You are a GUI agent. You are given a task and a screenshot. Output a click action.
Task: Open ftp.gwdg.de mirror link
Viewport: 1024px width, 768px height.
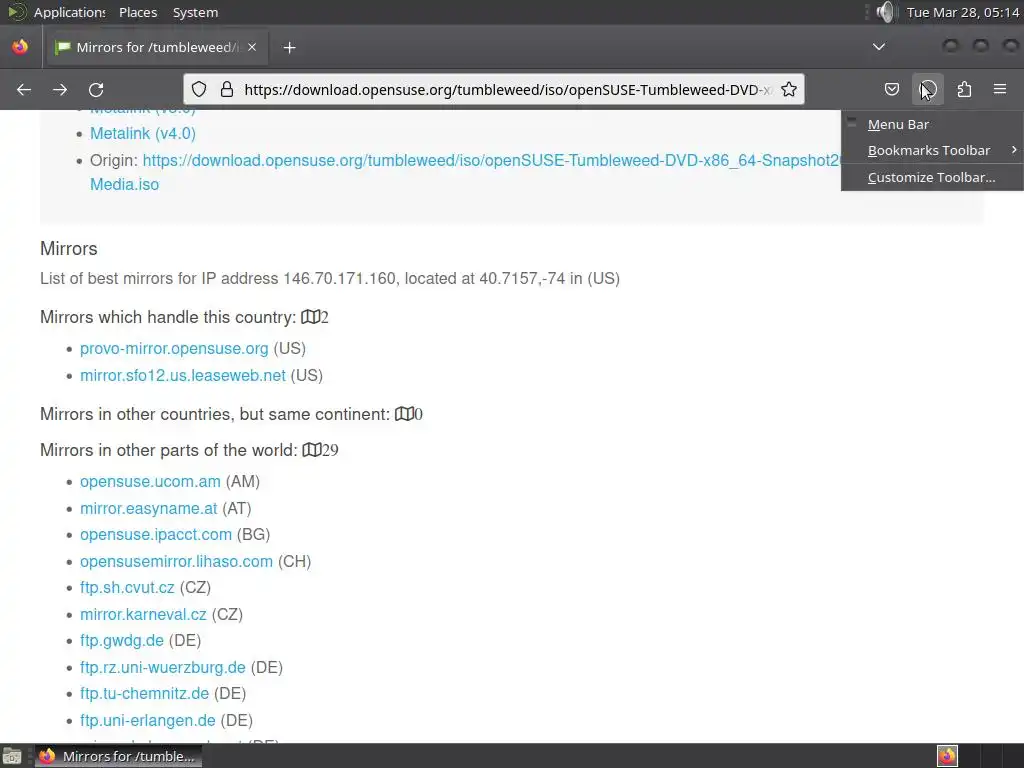pos(121,641)
